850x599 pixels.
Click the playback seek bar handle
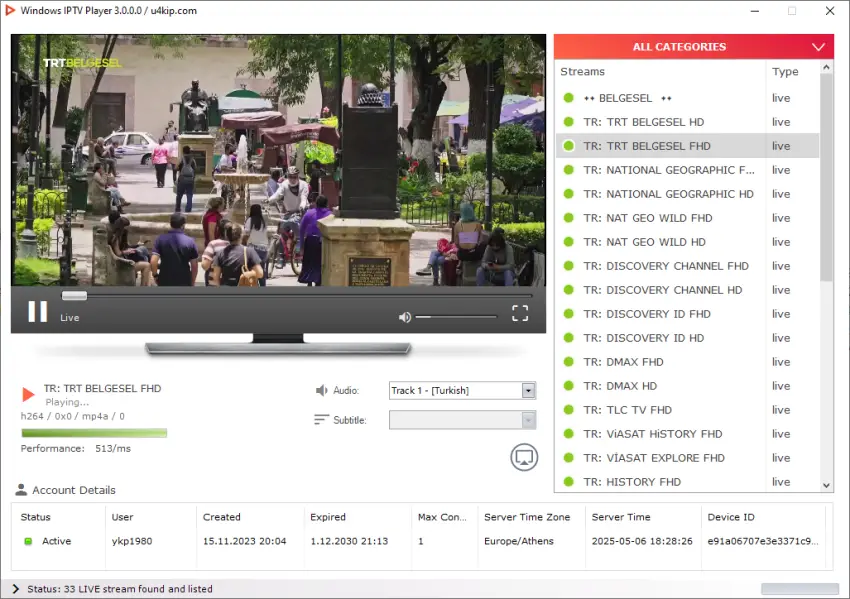[x=74, y=296]
